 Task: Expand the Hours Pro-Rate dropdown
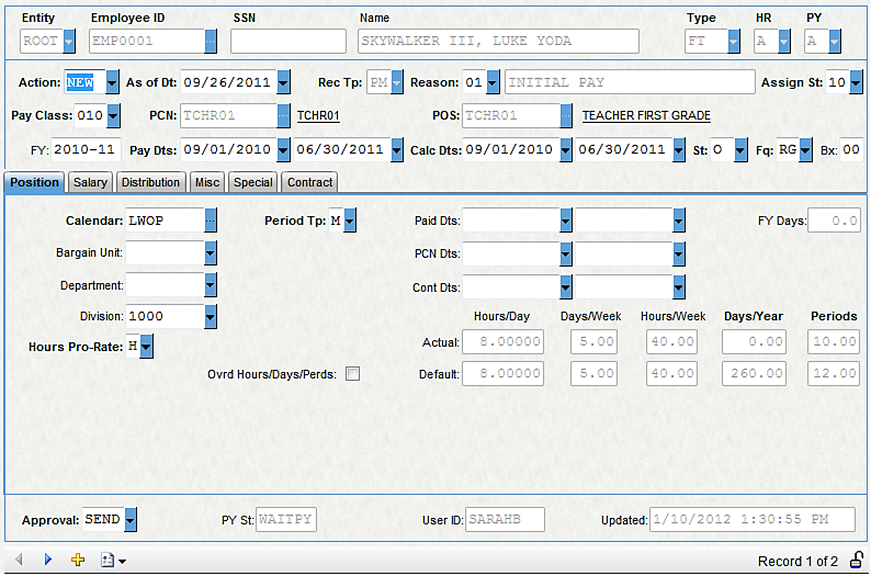pos(147,347)
